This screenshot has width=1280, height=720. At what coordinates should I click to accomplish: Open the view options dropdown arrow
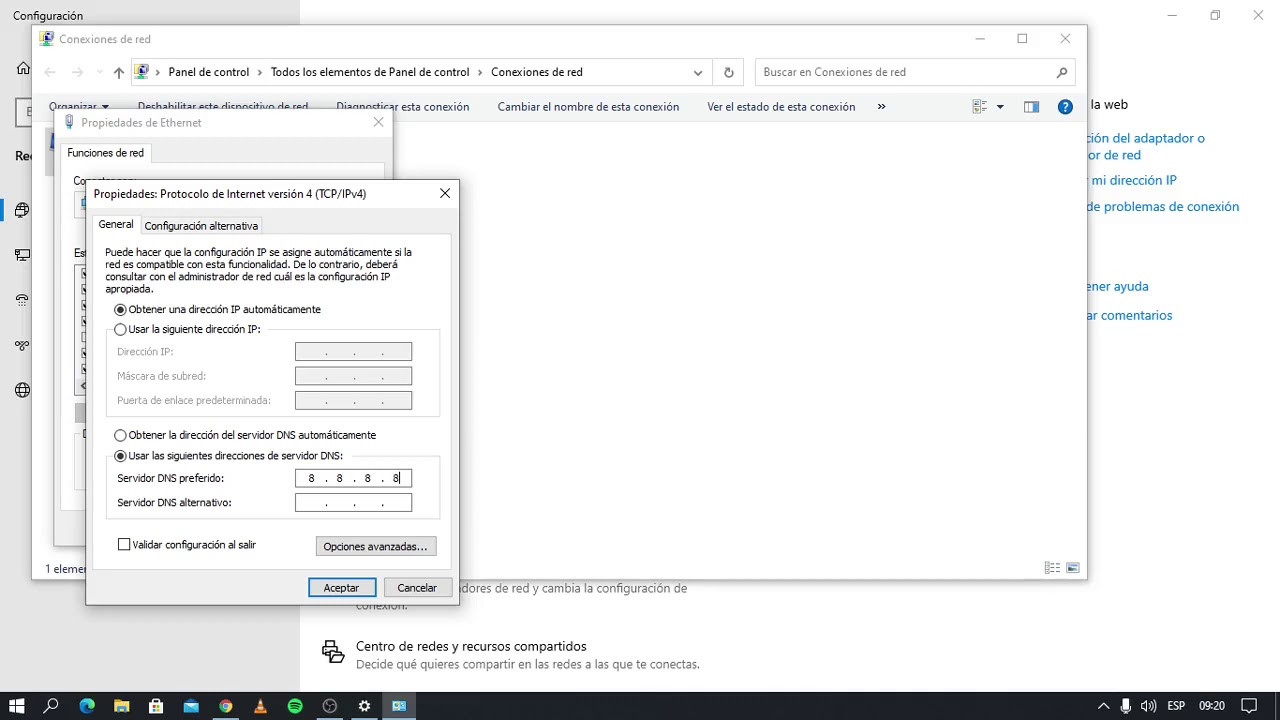click(x=1000, y=107)
